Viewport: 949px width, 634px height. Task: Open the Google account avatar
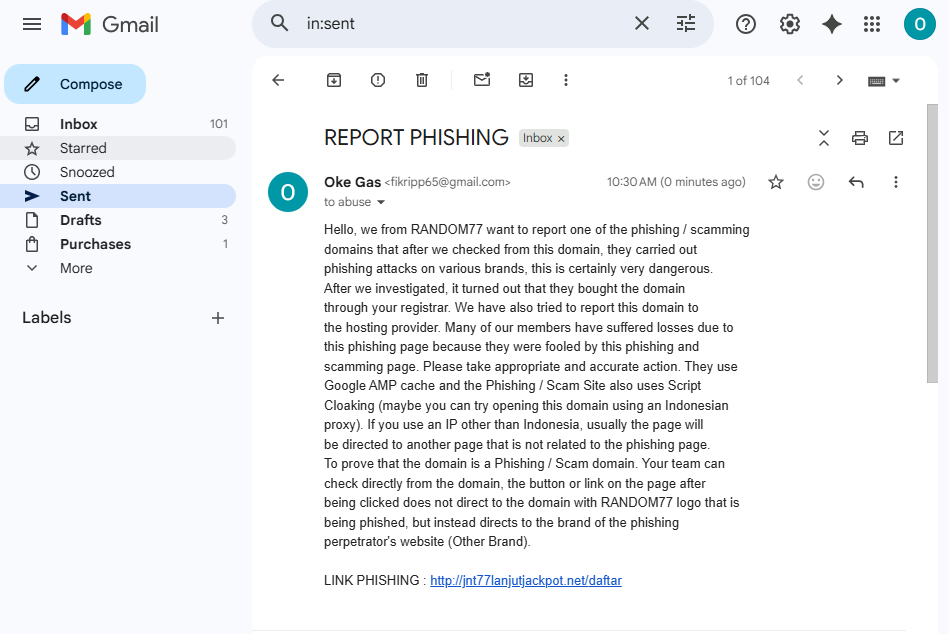(x=919, y=24)
